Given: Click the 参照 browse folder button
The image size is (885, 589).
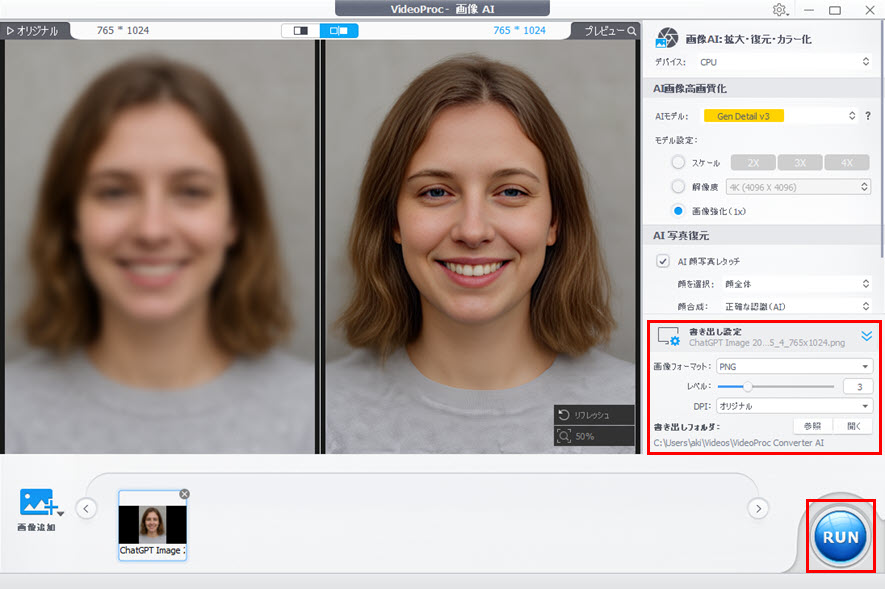Looking at the screenshot, I should tap(812, 424).
